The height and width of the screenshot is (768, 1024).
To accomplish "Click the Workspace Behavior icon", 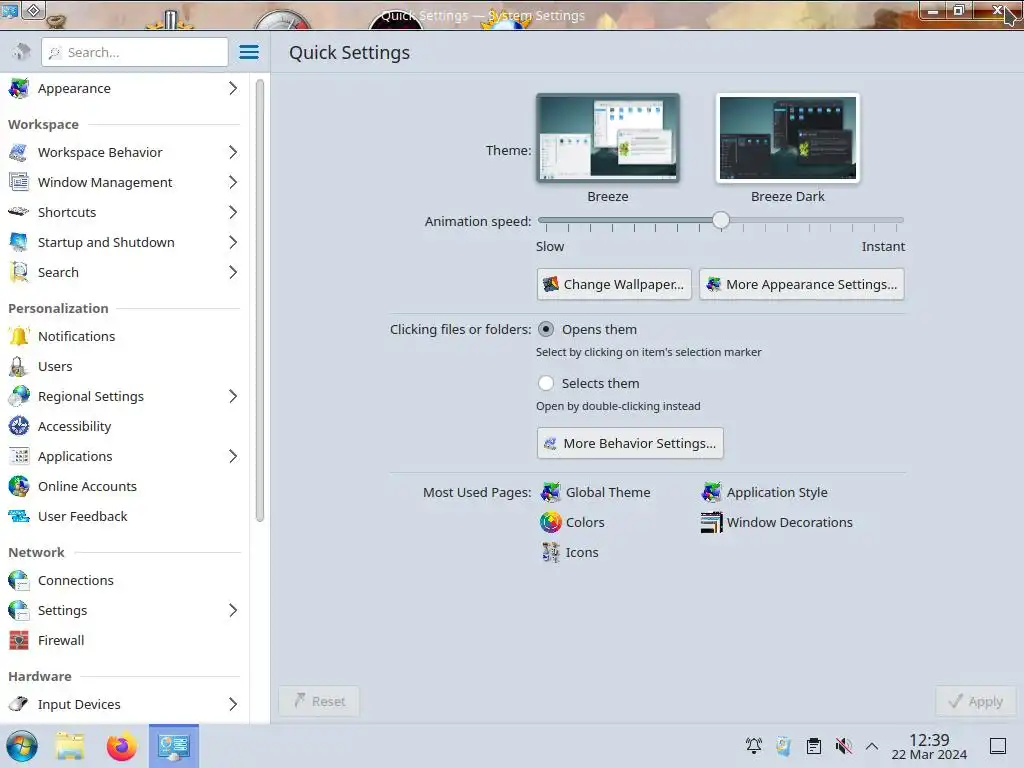I will (19, 152).
